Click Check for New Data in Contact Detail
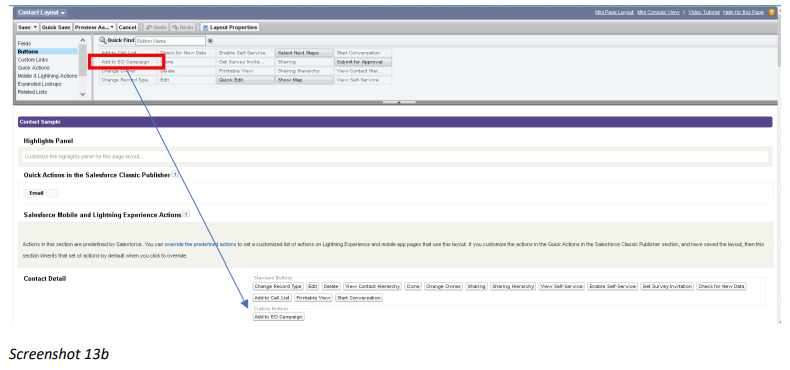Image resolution: width=790 pixels, height=370 pixels. (721, 286)
